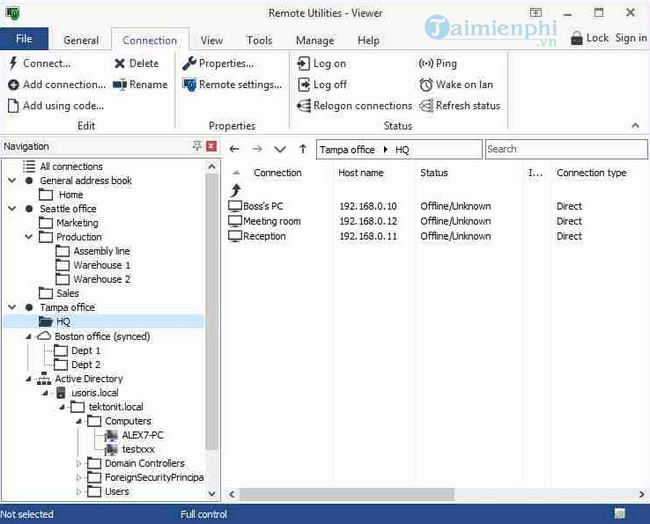Screen dimensions: 650x524
Task: Expand the Domain Controllers folder
Action: pyautogui.click(x=79, y=463)
